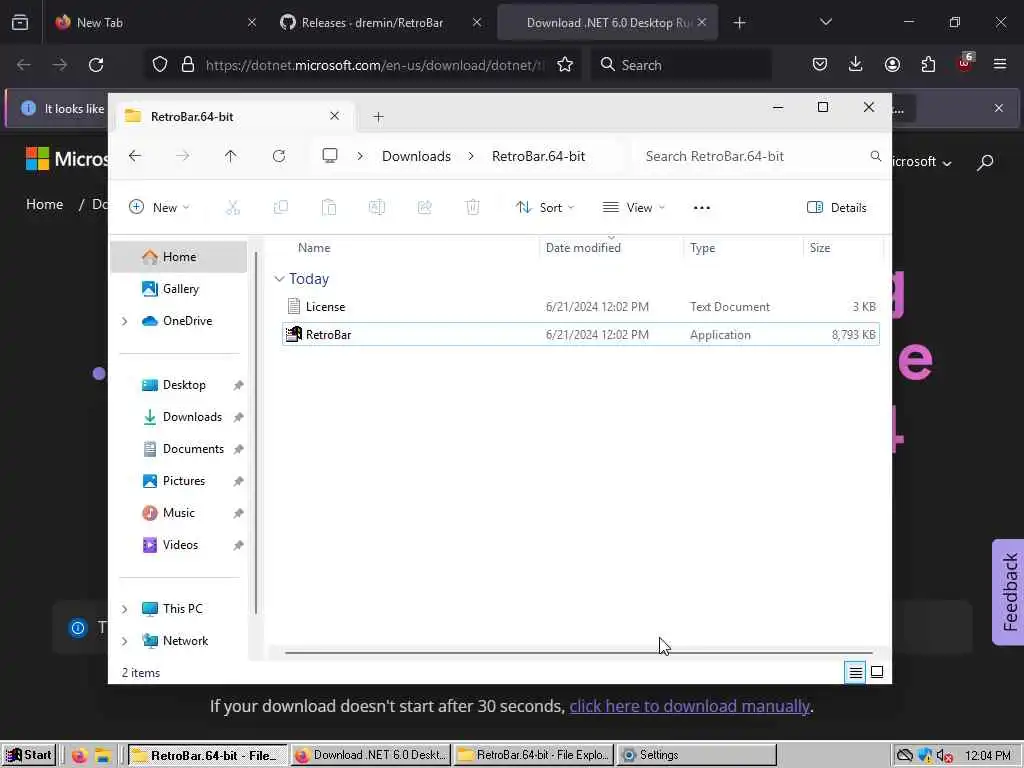The height and width of the screenshot is (768, 1024).
Task: Click the horizontal scrollbar in file list
Action: coord(579,652)
